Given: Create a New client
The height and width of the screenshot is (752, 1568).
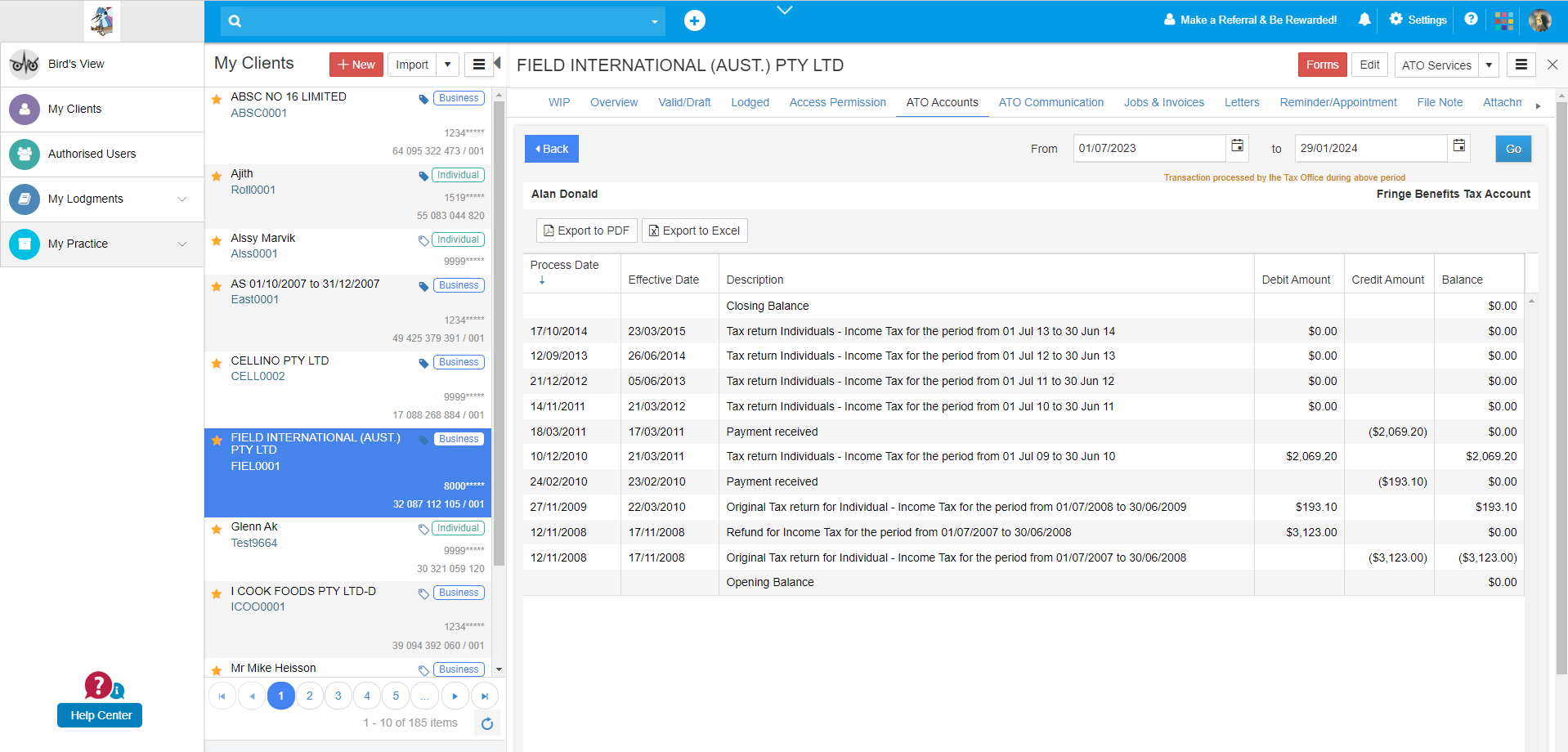Looking at the screenshot, I should (x=356, y=65).
